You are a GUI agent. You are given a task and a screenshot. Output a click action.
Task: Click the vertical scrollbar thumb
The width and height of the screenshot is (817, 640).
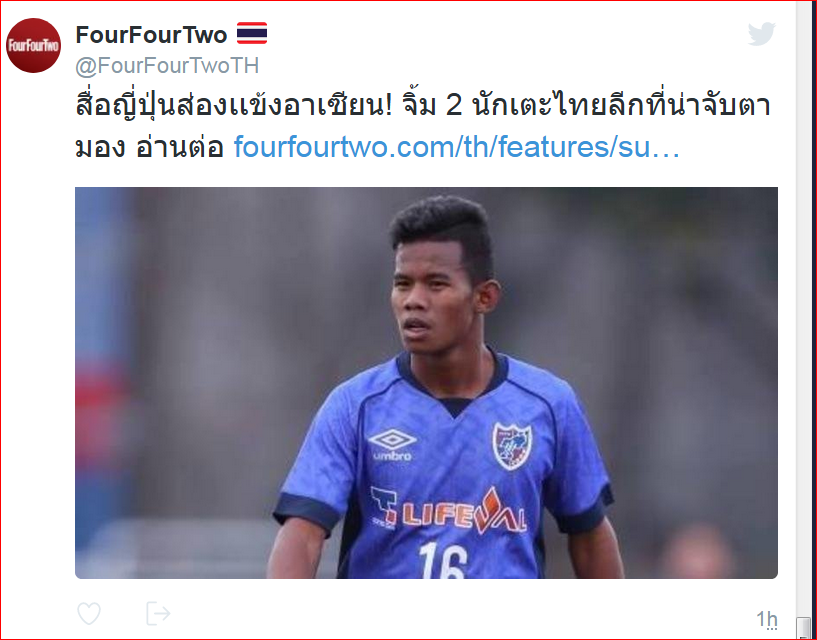coord(803,627)
